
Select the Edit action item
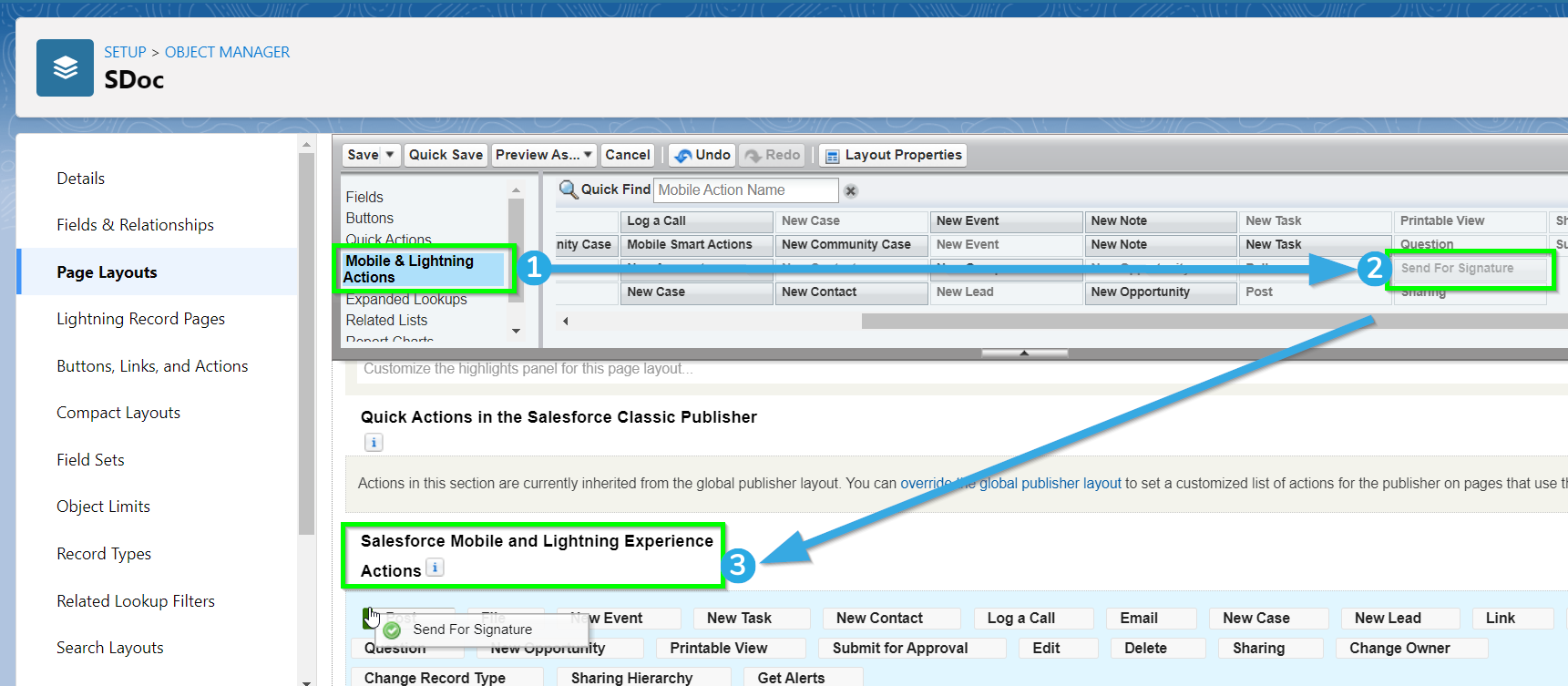tap(1059, 648)
